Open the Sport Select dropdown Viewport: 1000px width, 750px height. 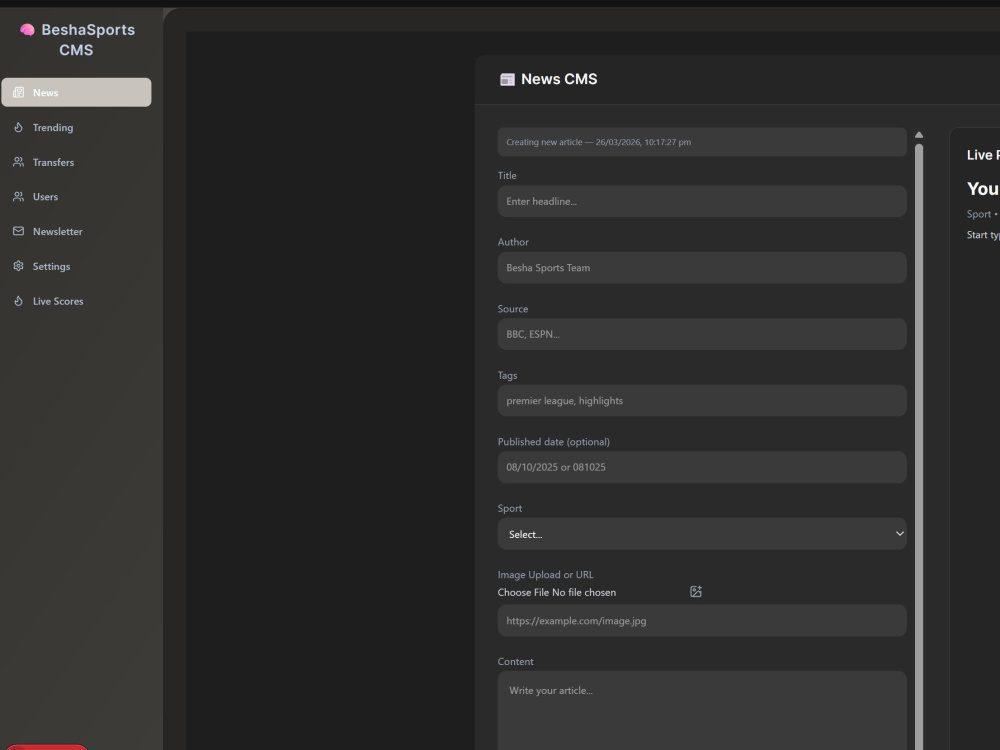[702, 534]
